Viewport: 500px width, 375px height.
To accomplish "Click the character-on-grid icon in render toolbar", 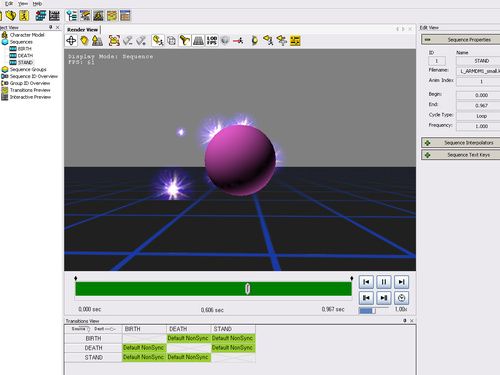I will point(97,41).
